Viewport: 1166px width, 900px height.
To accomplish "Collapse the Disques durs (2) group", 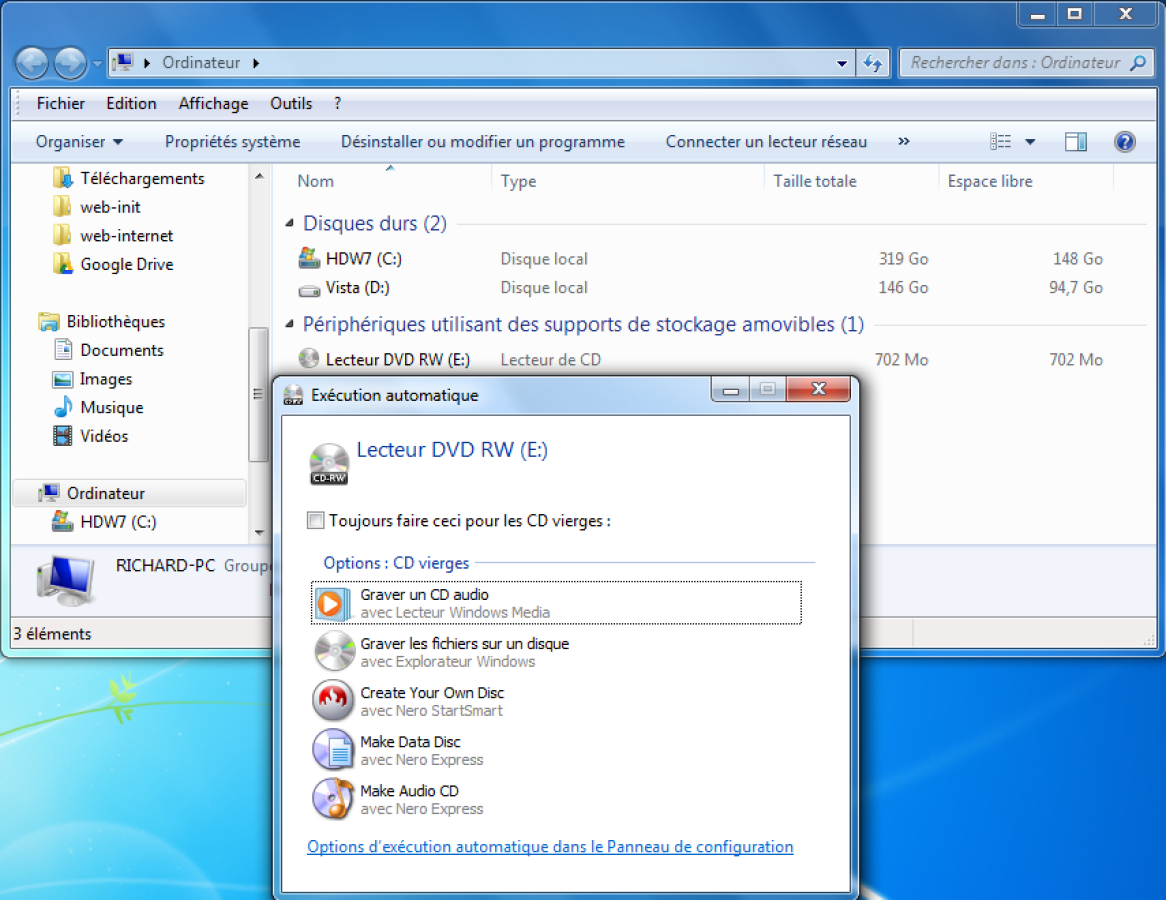I will tap(289, 223).
